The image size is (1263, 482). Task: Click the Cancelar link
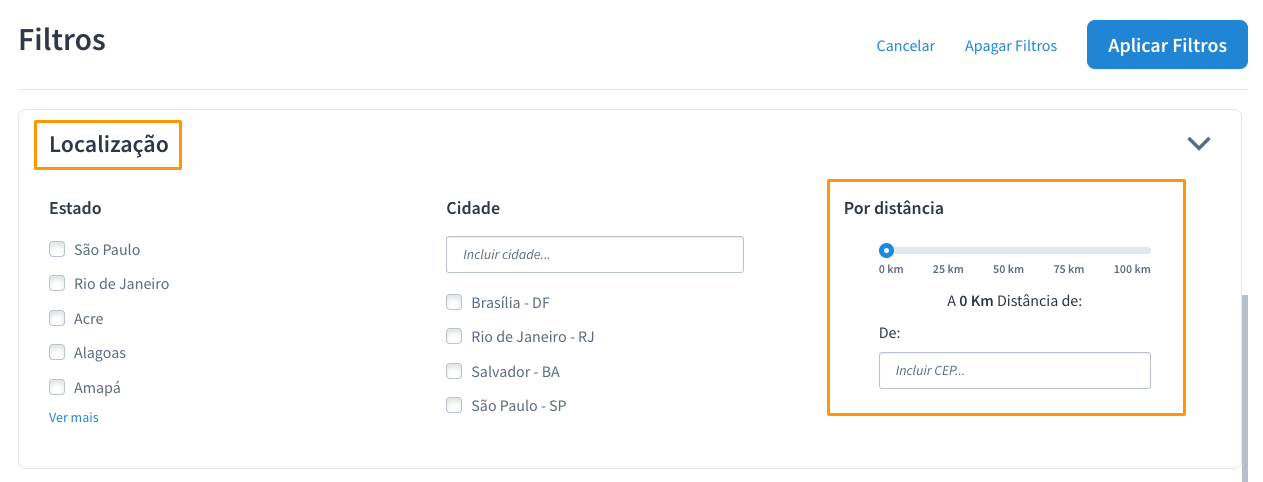905,46
